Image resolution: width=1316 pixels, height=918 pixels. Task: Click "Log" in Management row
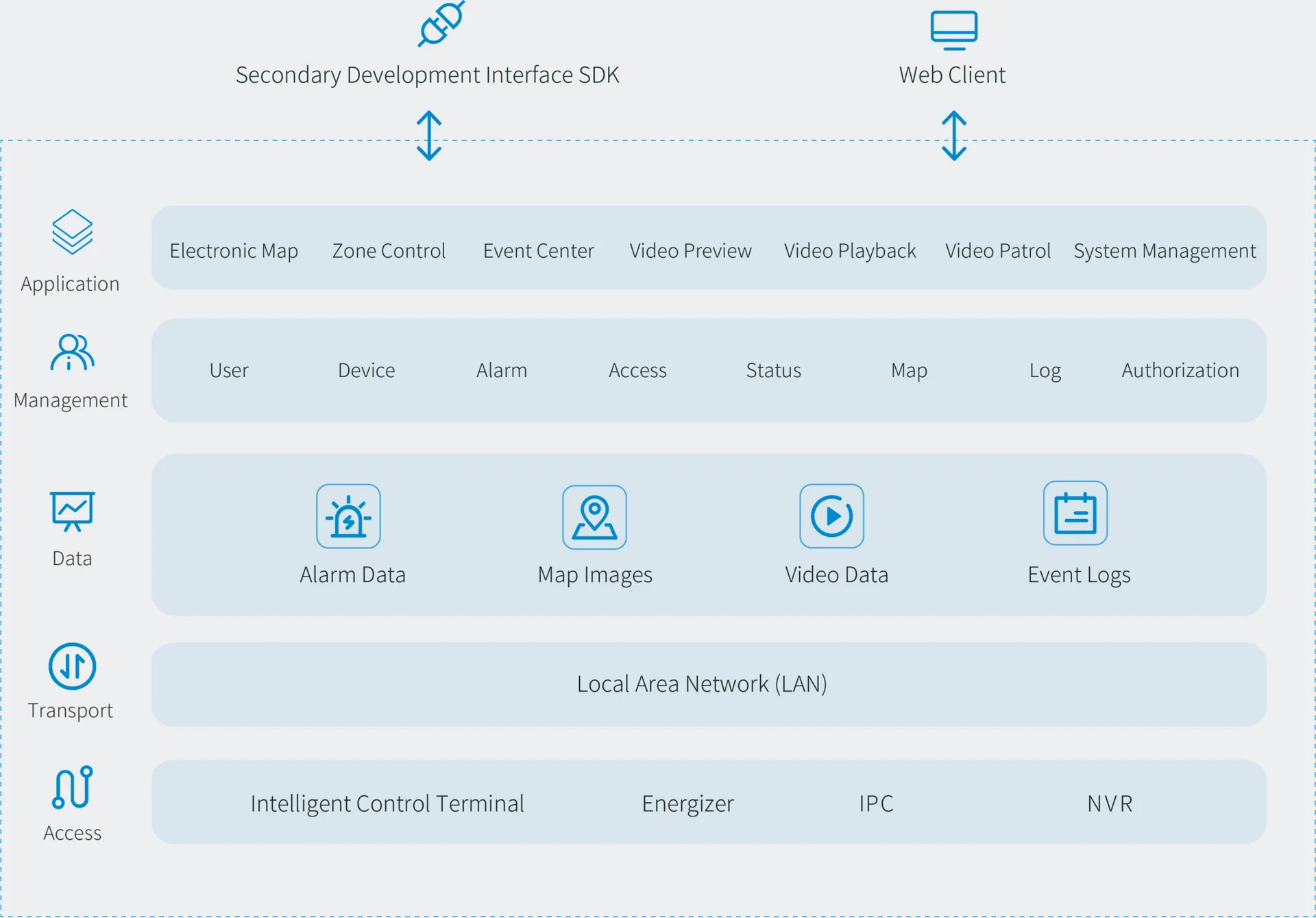(x=1045, y=371)
